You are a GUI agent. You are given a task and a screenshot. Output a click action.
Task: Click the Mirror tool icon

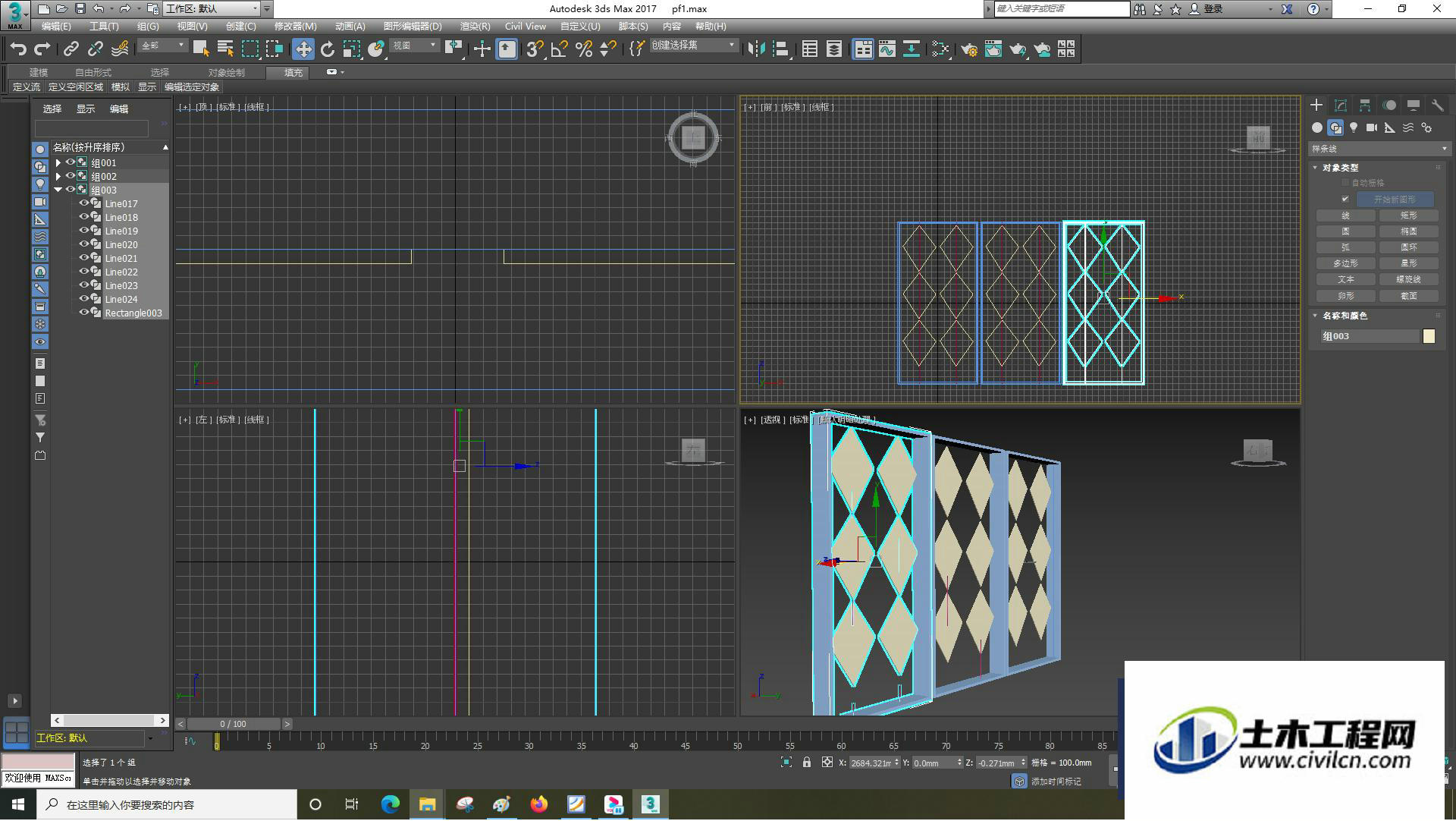(756, 49)
